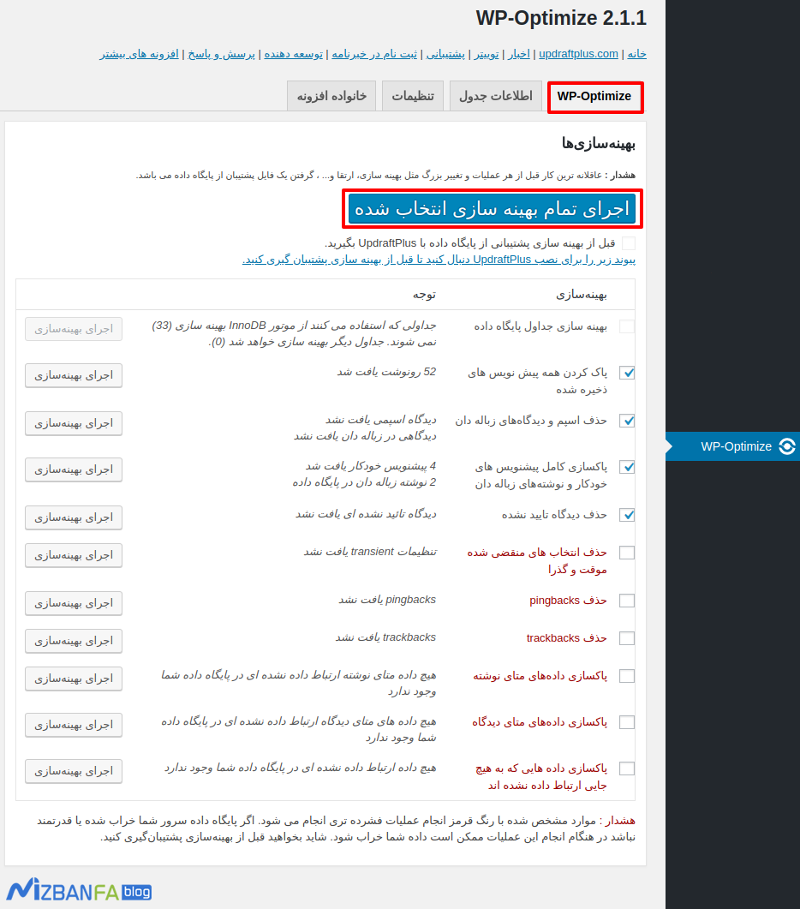The height and width of the screenshot is (909, 800).
Task: Click the توجه column header
Action: [424, 295]
